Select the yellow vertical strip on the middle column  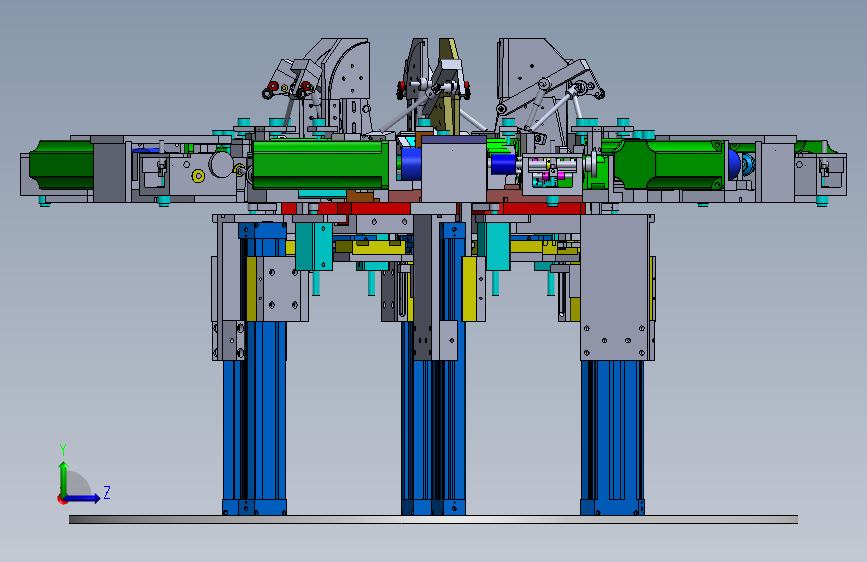(x=469, y=289)
